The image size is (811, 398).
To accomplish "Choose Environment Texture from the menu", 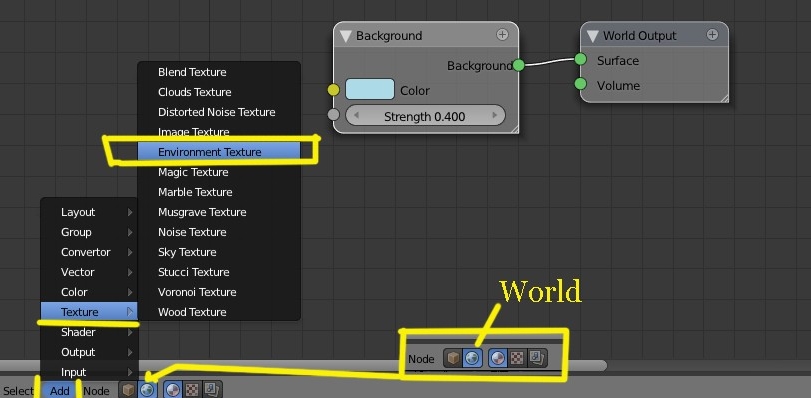I will pos(219,152).
